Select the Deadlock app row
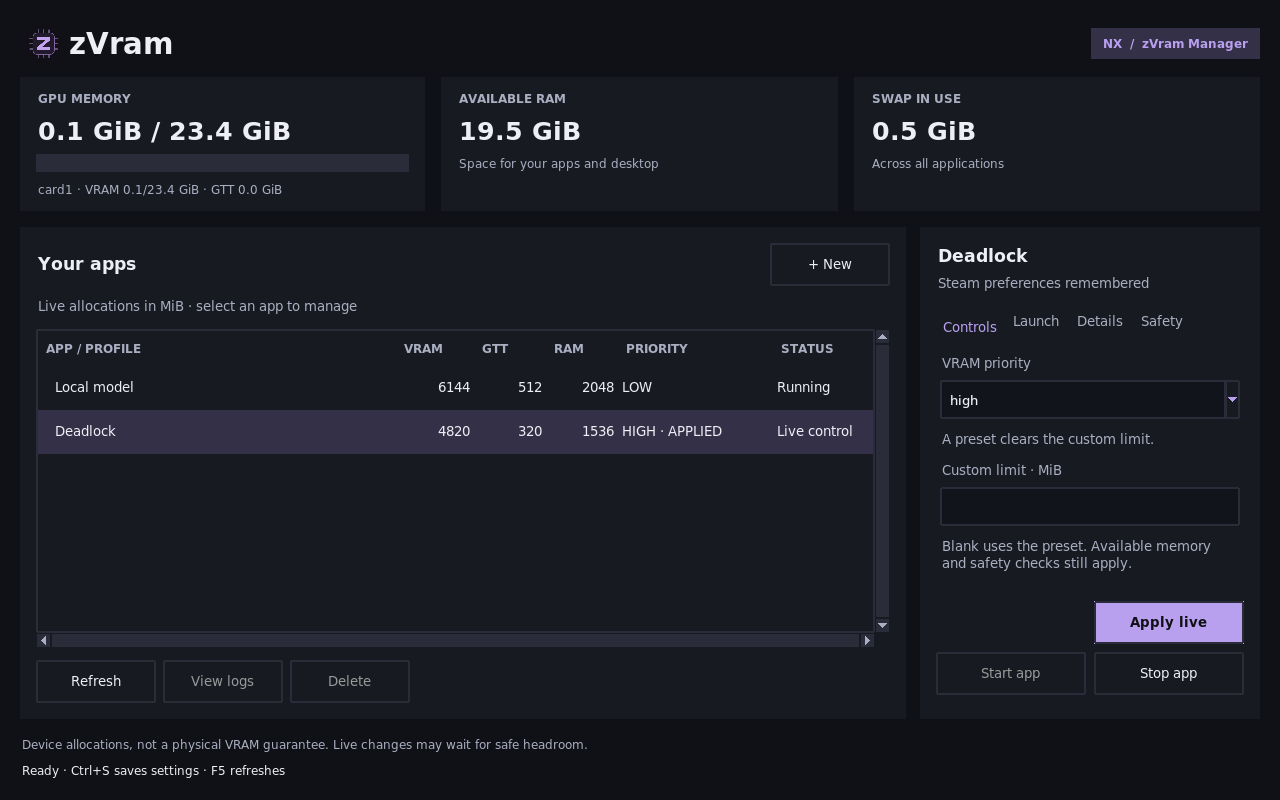This screenshot has height=800, width=1280. point(455,431)
